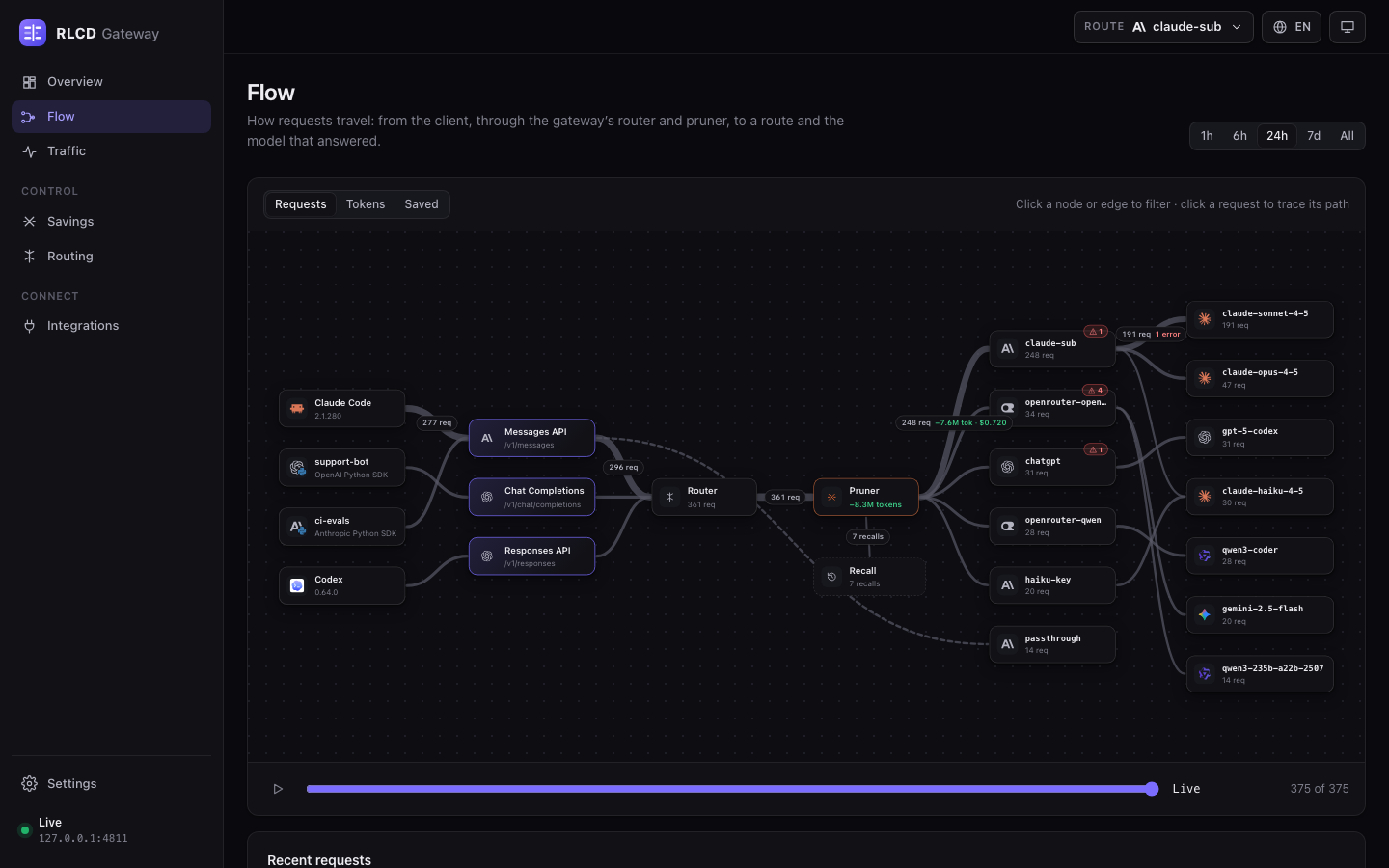1389x868 pixels.
Task: Click the ci-evals client icon
Action: click(297, 527)
